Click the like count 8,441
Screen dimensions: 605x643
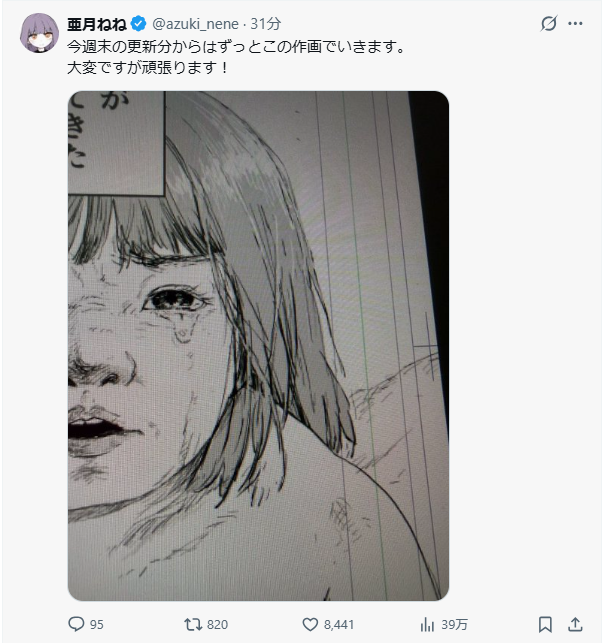tap(340, 624)
